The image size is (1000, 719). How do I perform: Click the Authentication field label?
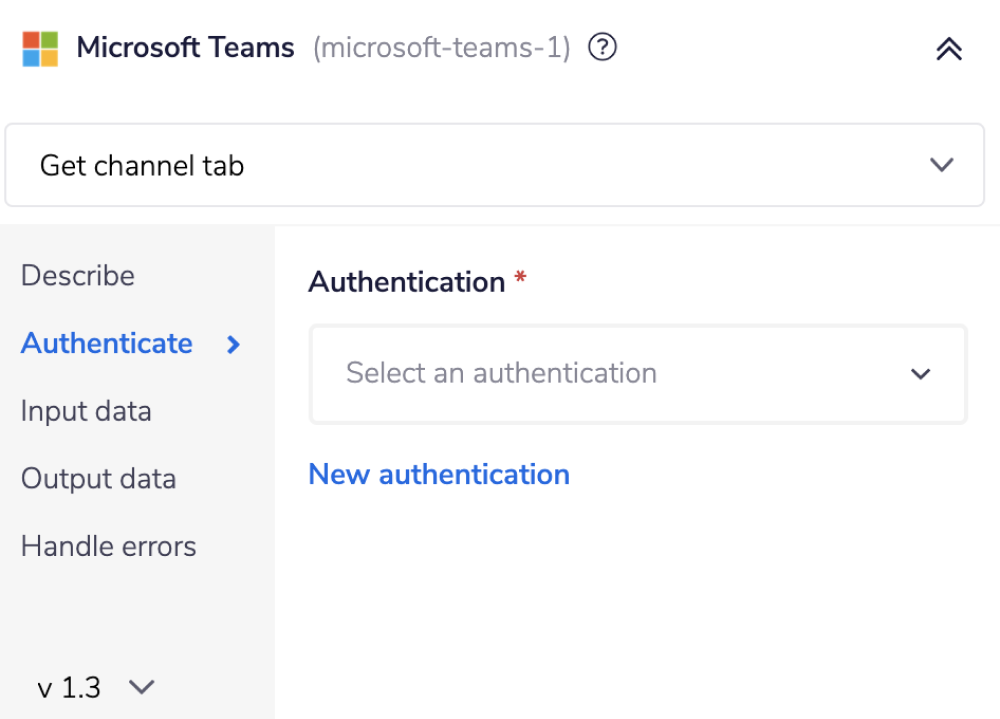(406, 281)
